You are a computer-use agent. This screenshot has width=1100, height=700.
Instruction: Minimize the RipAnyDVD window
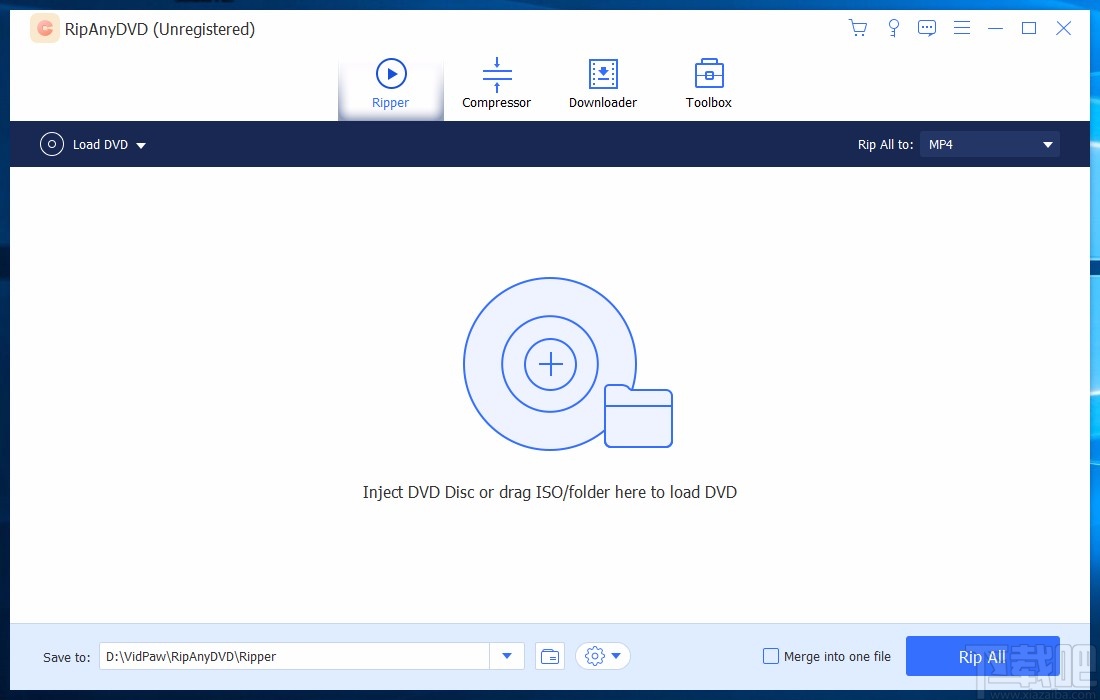(995, 28)
